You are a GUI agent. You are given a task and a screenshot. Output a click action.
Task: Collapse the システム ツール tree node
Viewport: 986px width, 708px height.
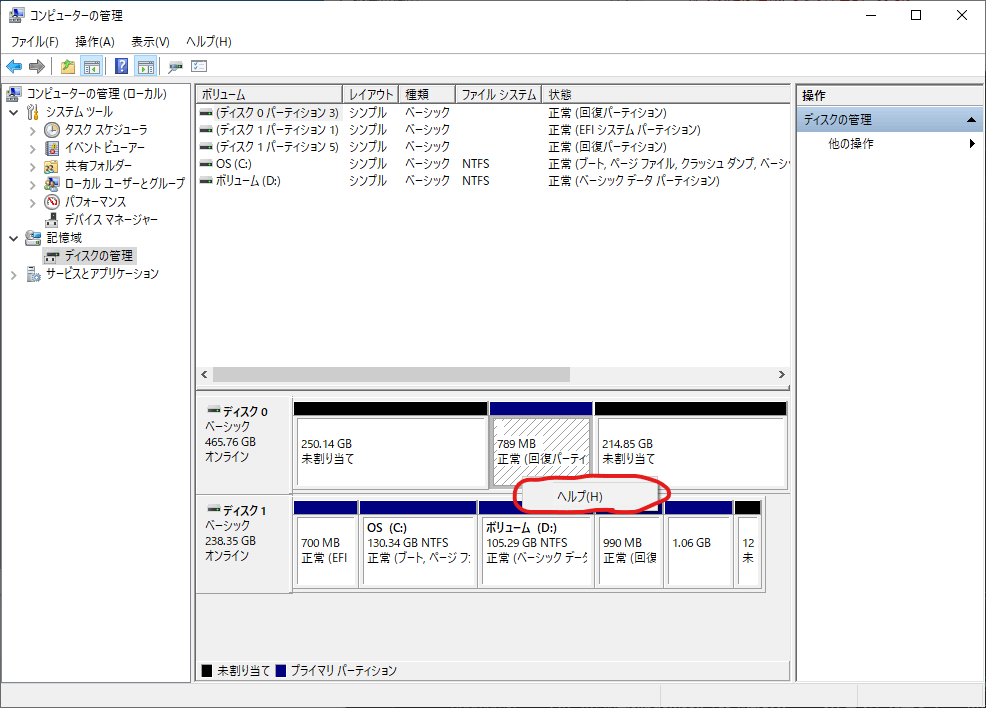13,113
